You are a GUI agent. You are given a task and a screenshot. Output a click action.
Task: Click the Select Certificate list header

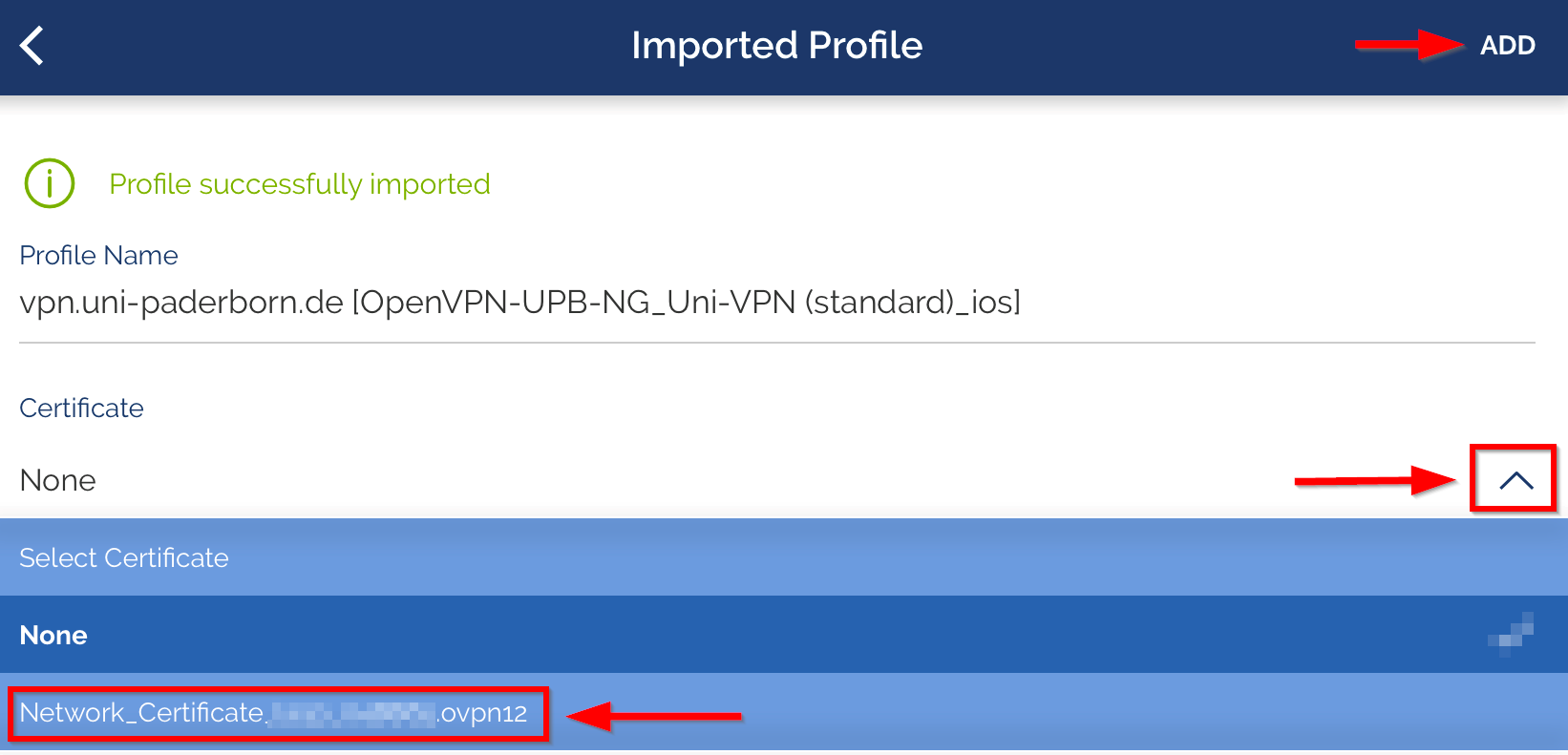coord(124,558)
